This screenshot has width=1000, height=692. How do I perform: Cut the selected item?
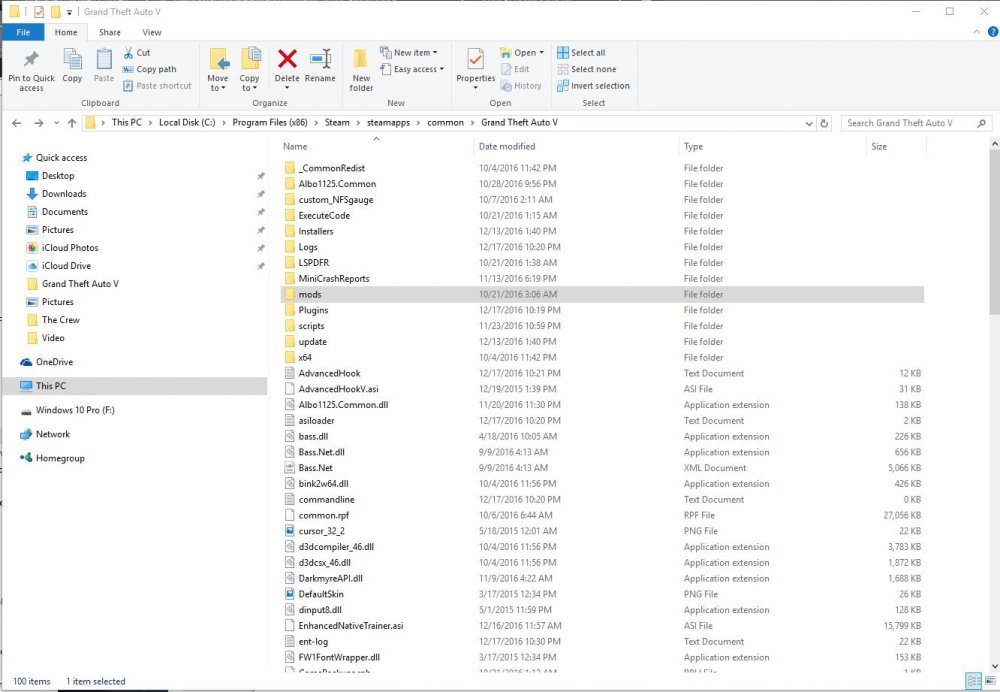(x=136, y=52)
